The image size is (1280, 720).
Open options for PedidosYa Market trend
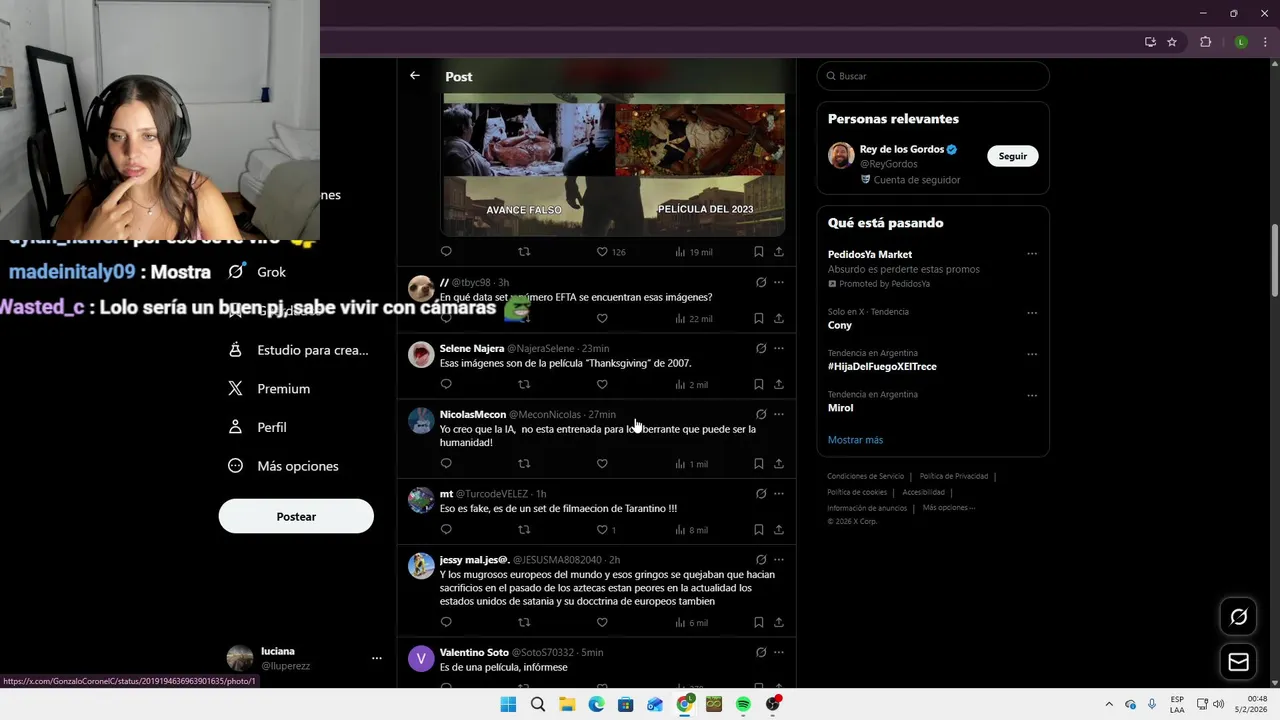point(1032,254)
